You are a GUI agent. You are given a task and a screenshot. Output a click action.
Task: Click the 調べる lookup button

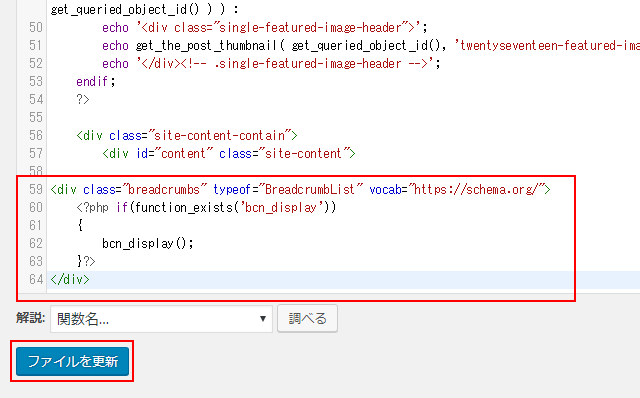pos(307,318)
